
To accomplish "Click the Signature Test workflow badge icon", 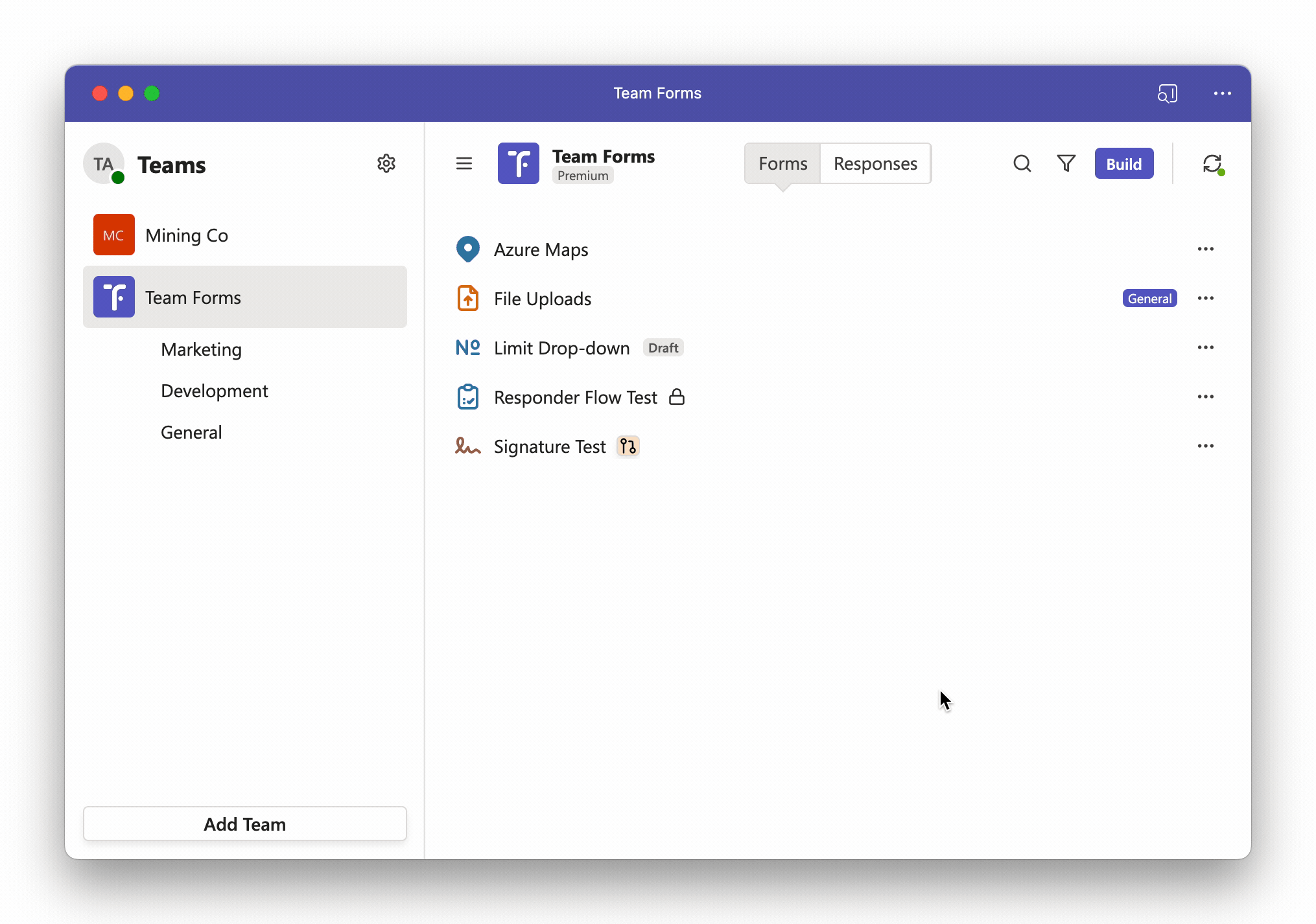I will click(x=628, y=446).
